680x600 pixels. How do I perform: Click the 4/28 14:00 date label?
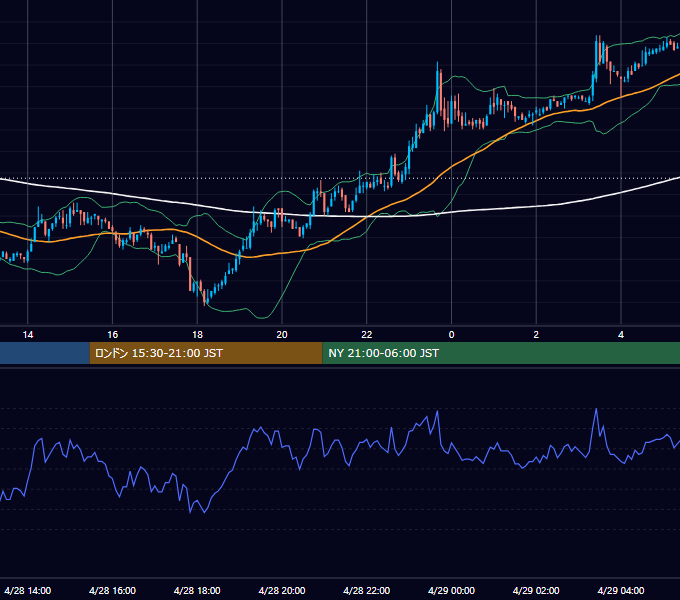tap(28, 591)
